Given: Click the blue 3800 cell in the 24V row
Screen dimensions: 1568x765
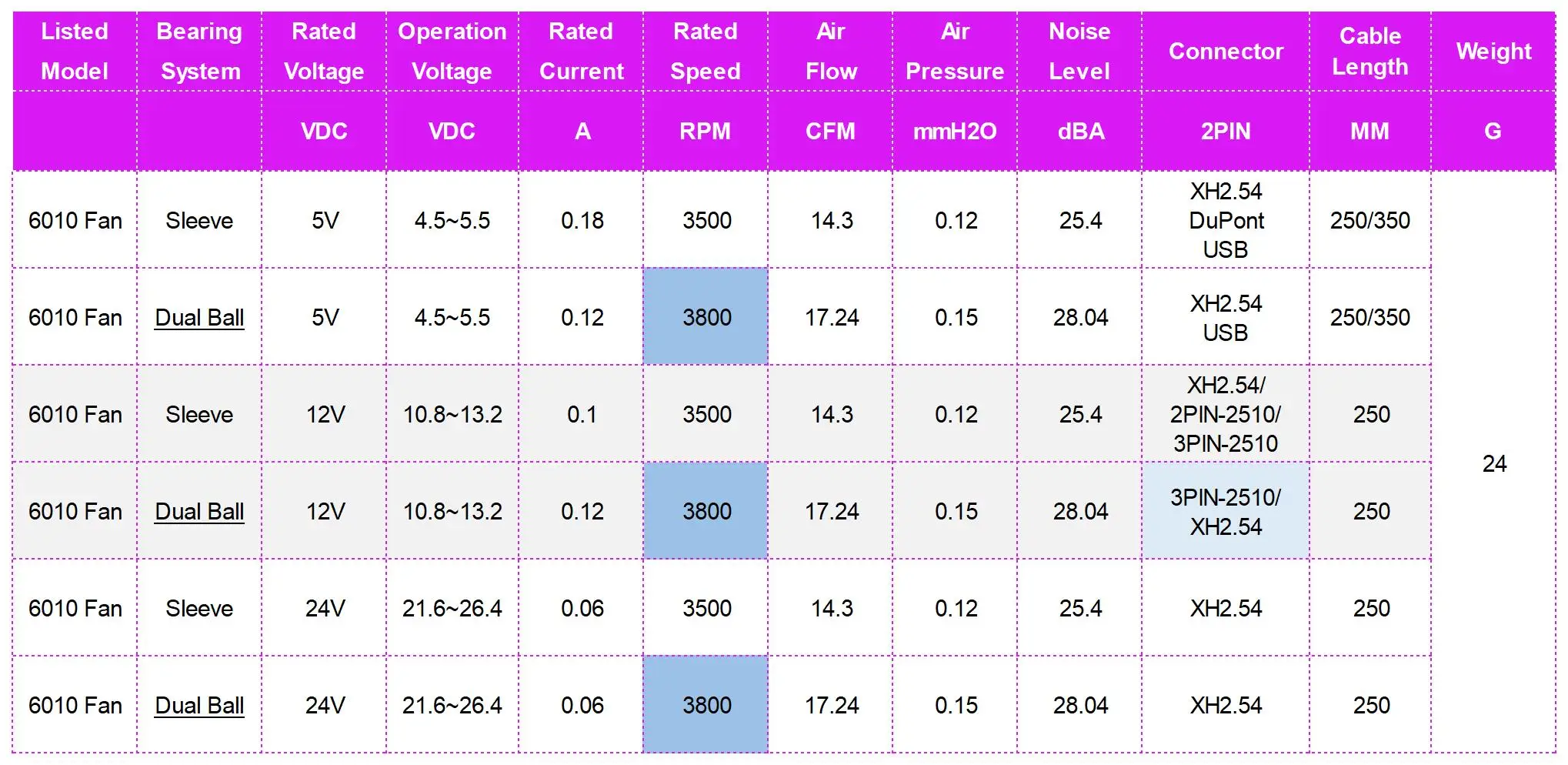Looking at the screenshot, I should point(706,705).
